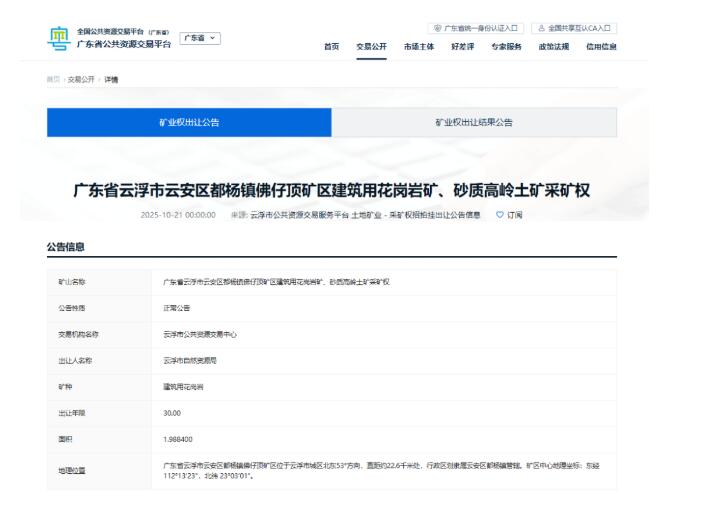Image resolution: width=702 pixels, height=510 pixels.
Task: Click 交易公开 breadcrumb link
Action: (x=81, y=79)
